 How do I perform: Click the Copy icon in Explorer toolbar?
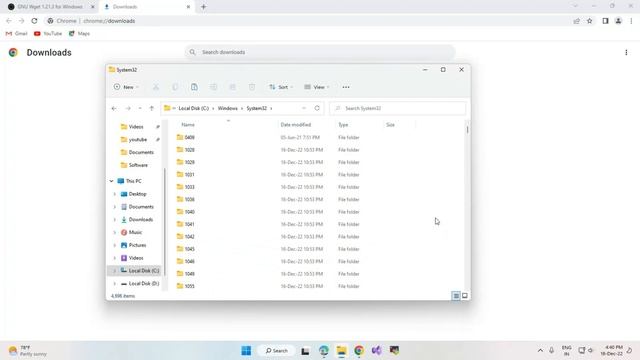tap(175, 87)
